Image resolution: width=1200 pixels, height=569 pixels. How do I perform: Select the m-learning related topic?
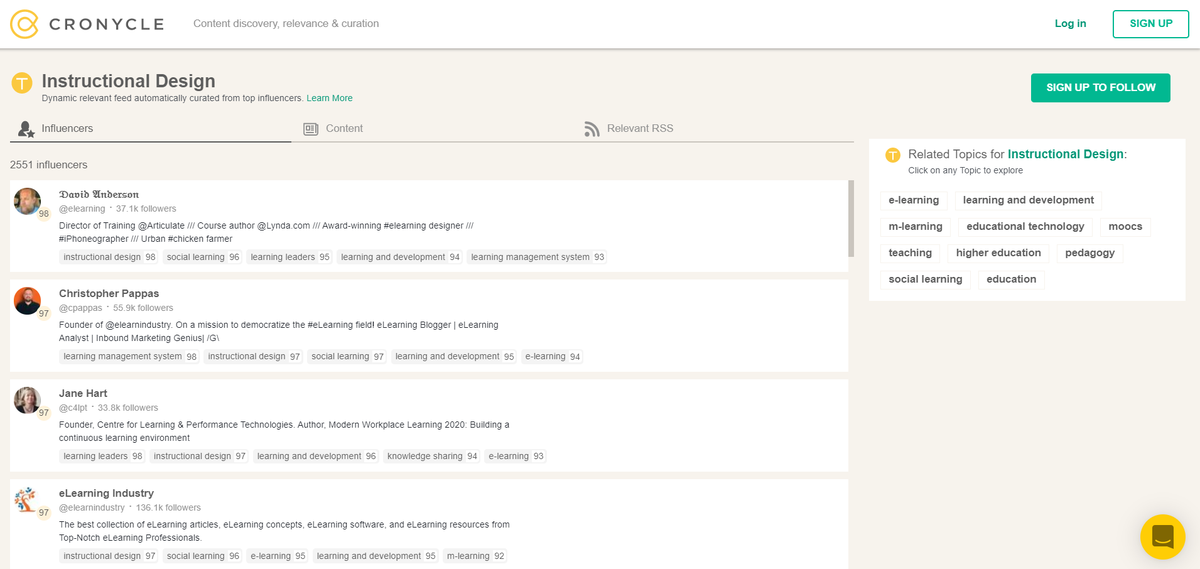click(916, 226)
